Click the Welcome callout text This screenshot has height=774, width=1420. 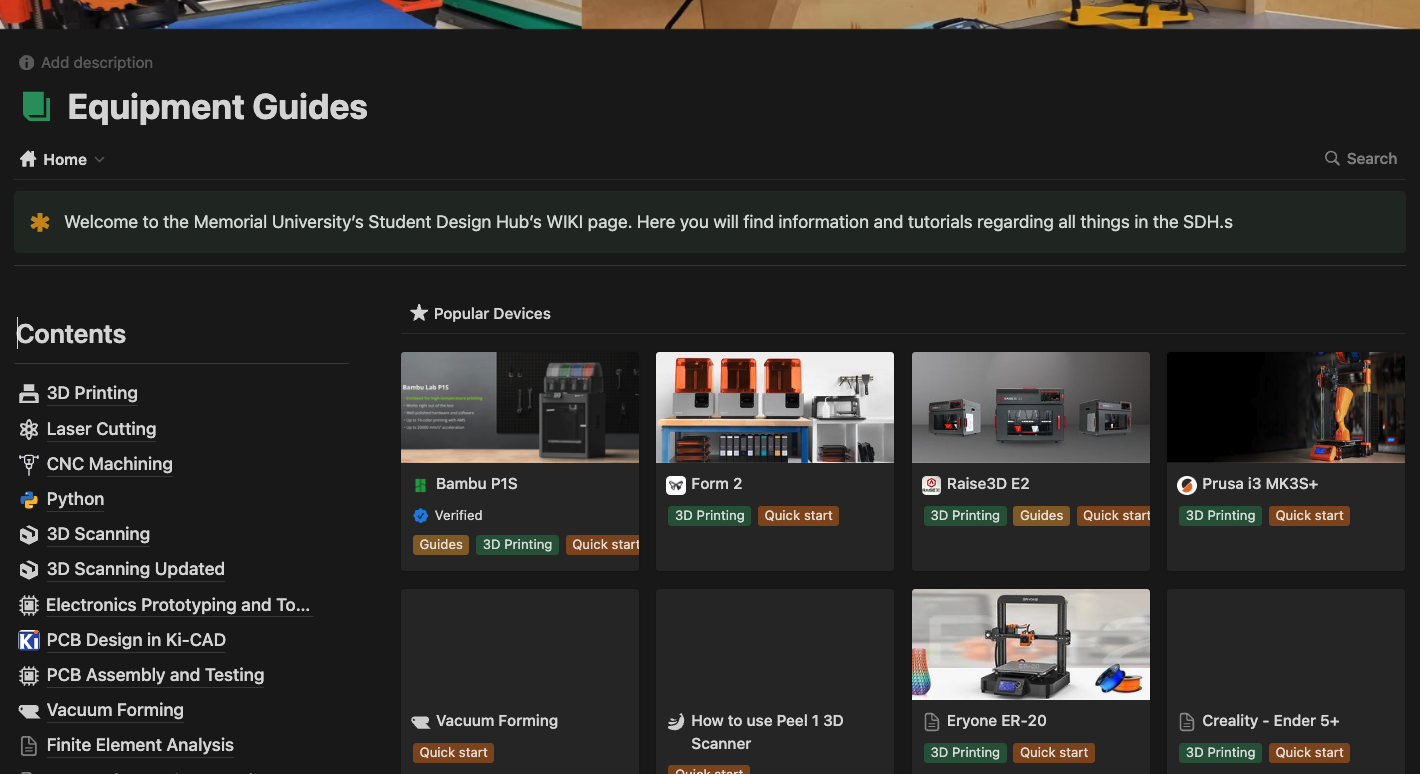point(648,222)
